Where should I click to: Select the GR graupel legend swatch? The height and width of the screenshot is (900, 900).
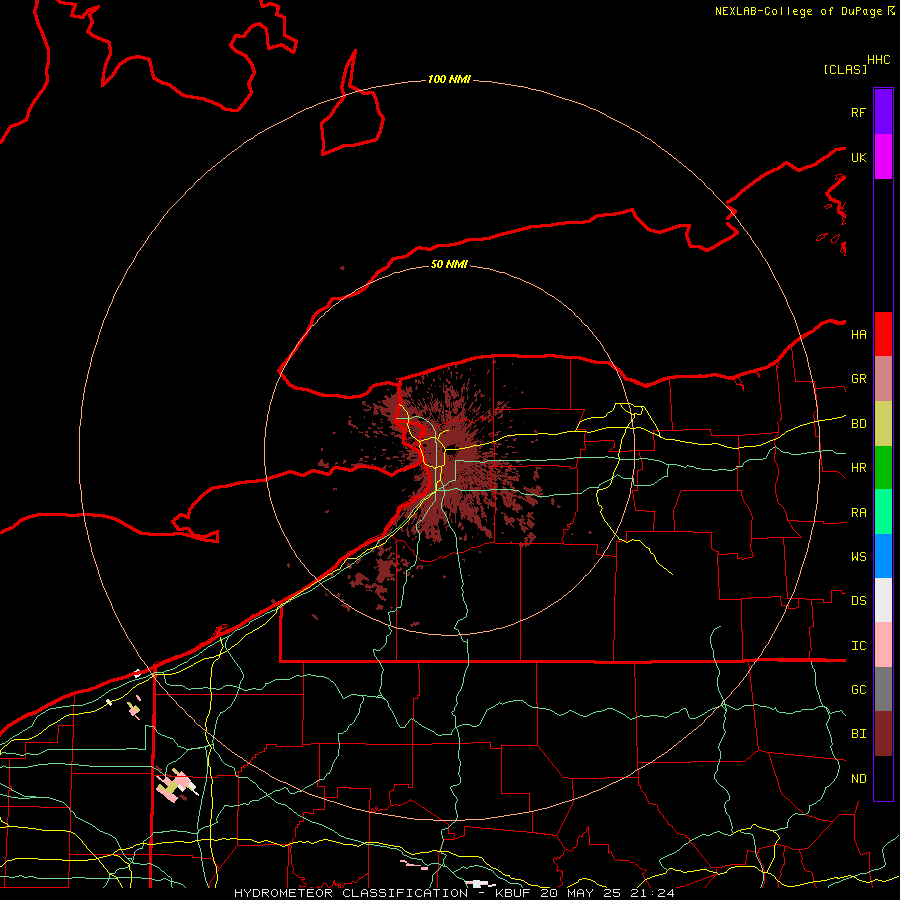[883, 379]
